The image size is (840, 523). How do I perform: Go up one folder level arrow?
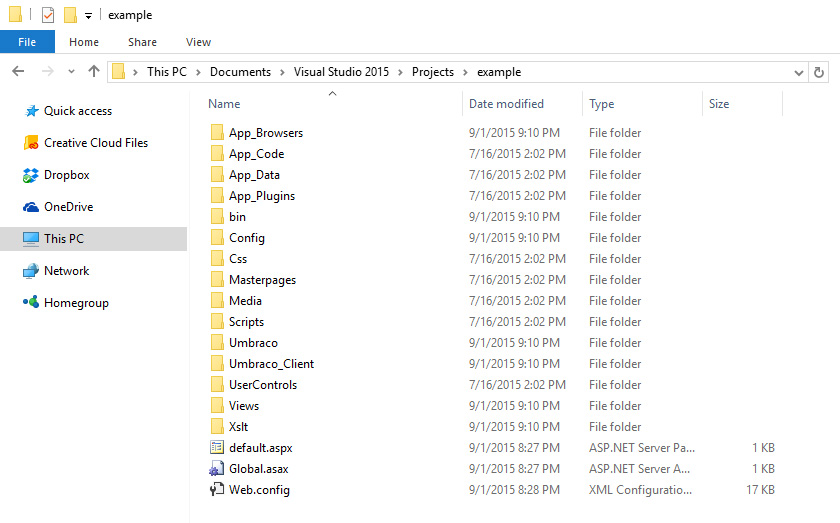click(94, 72)
